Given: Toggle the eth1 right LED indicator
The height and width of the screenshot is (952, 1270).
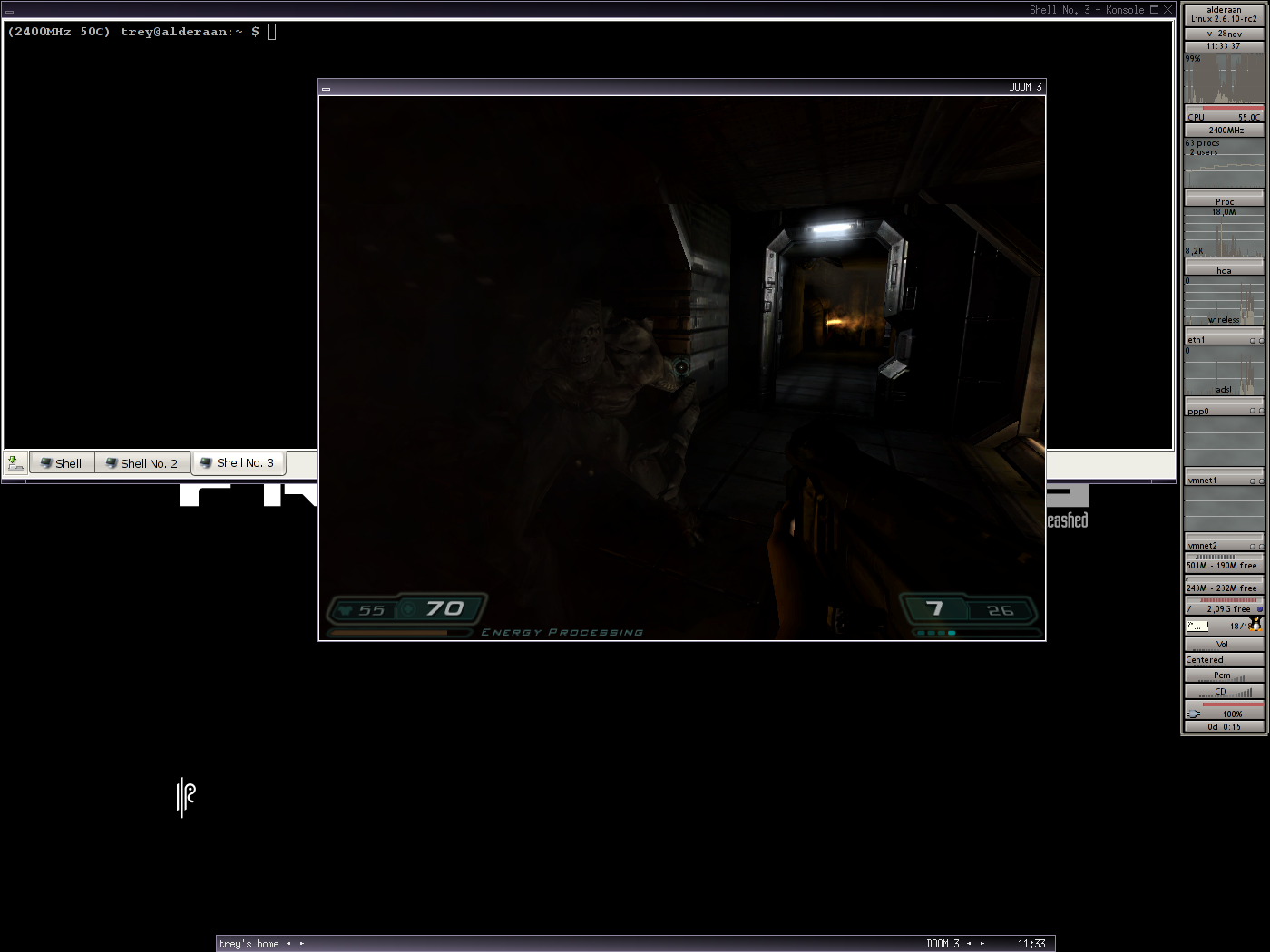Looking at the screenshot, I should (1261, 341).
